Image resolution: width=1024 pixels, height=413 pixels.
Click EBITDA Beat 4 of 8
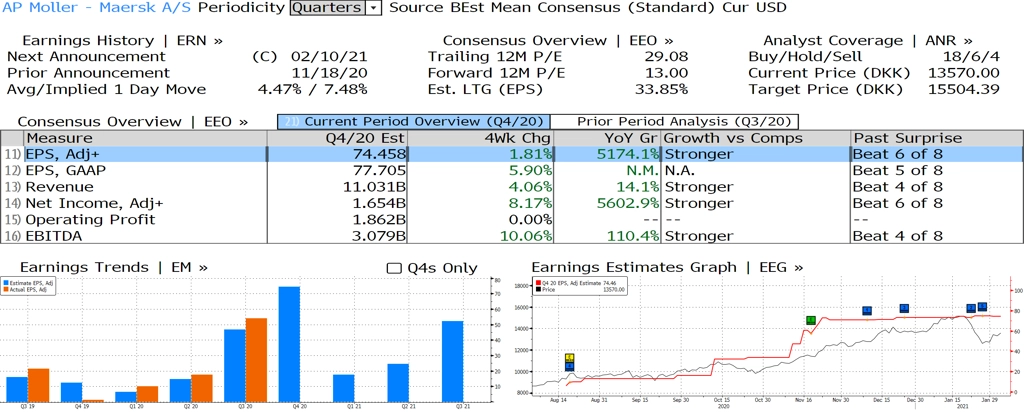[899, 237]
